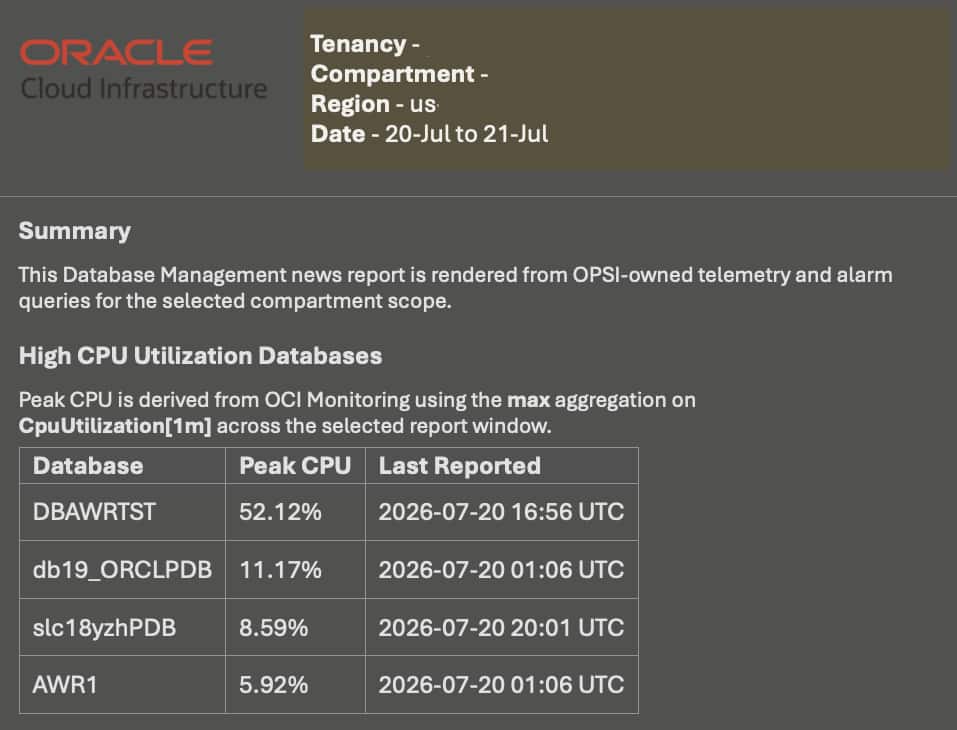
Task: Click the Oracle Cloud Infrastructure logo
Action: pos(143,70)
